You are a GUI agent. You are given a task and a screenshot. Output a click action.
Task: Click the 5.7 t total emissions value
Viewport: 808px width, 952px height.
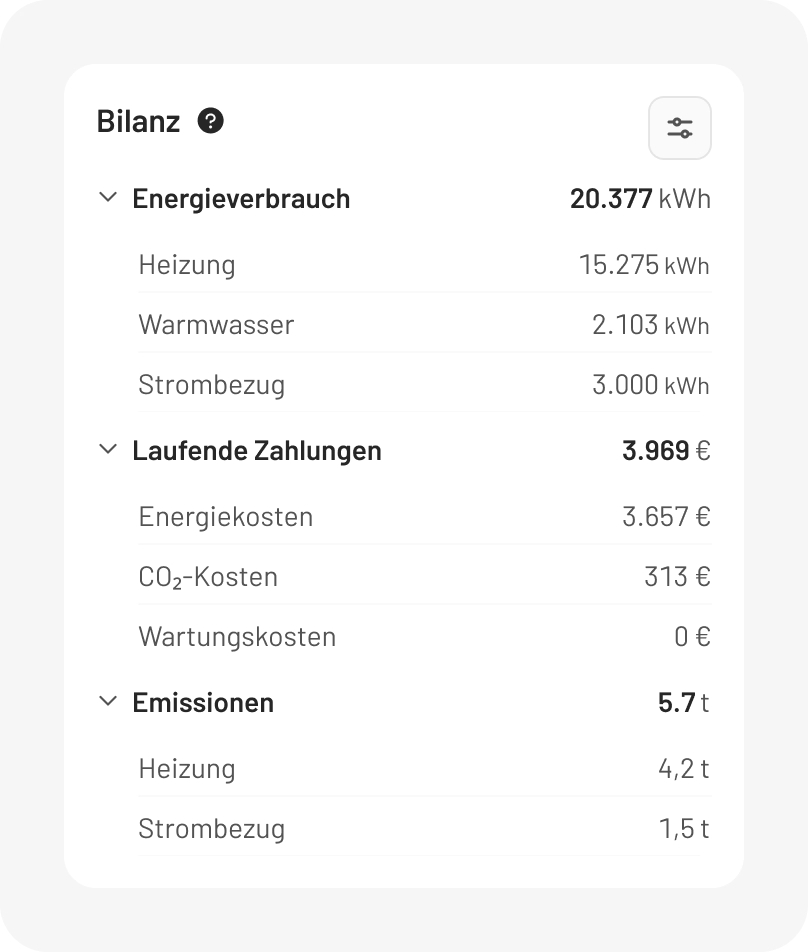coord(683,703)
